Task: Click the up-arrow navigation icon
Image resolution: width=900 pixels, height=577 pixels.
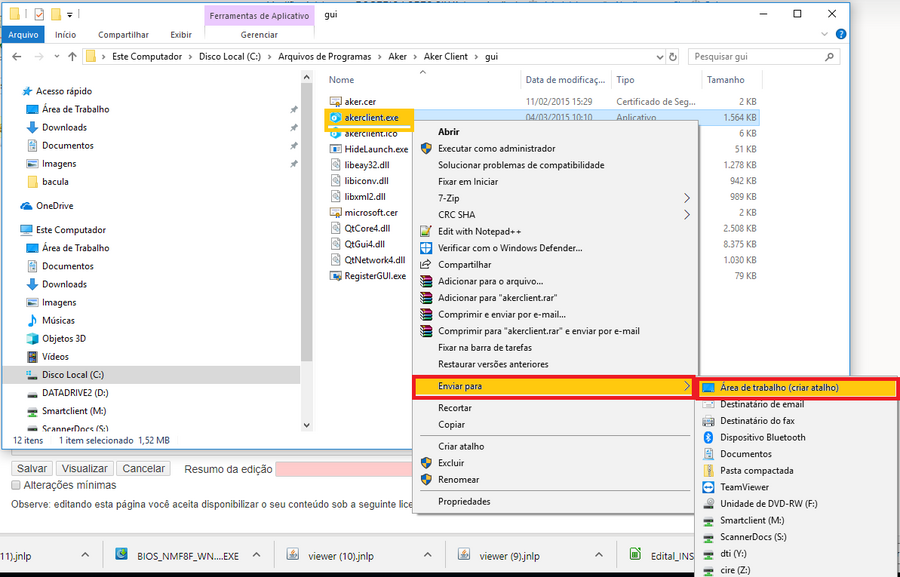Action: point(67,57)
